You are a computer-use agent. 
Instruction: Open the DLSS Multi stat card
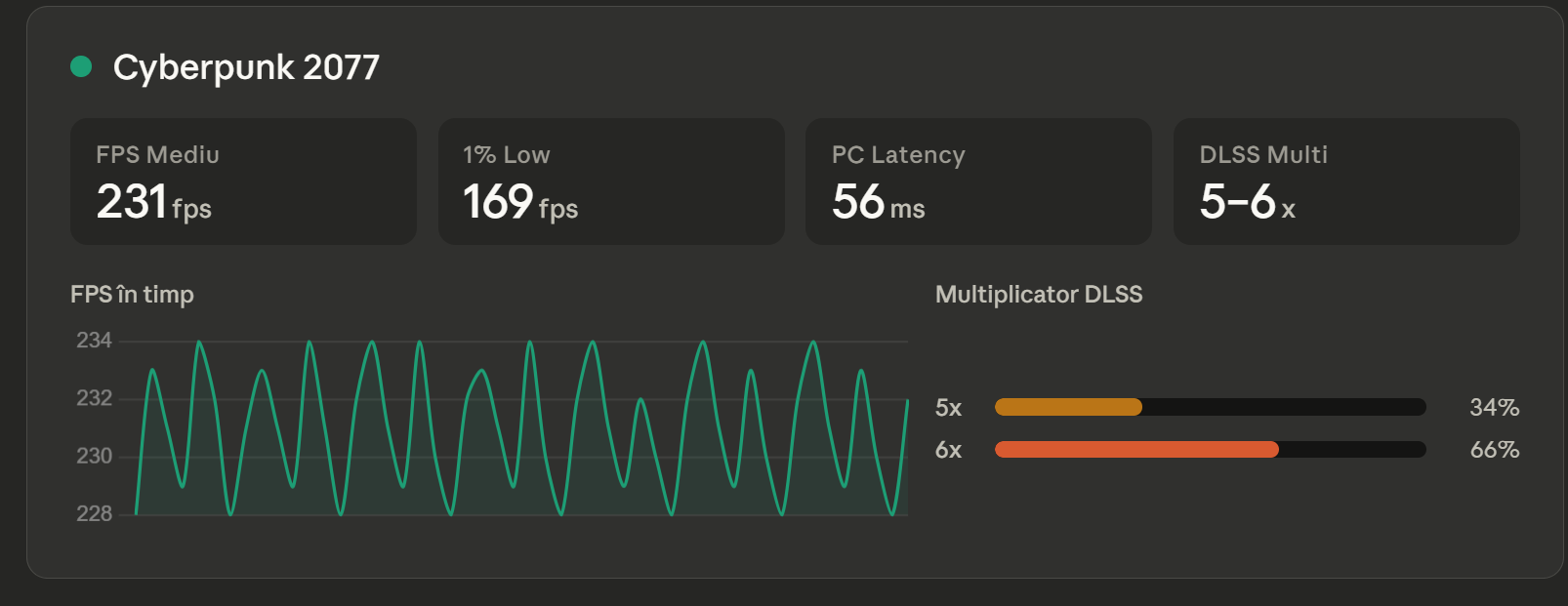point(1345,182)
